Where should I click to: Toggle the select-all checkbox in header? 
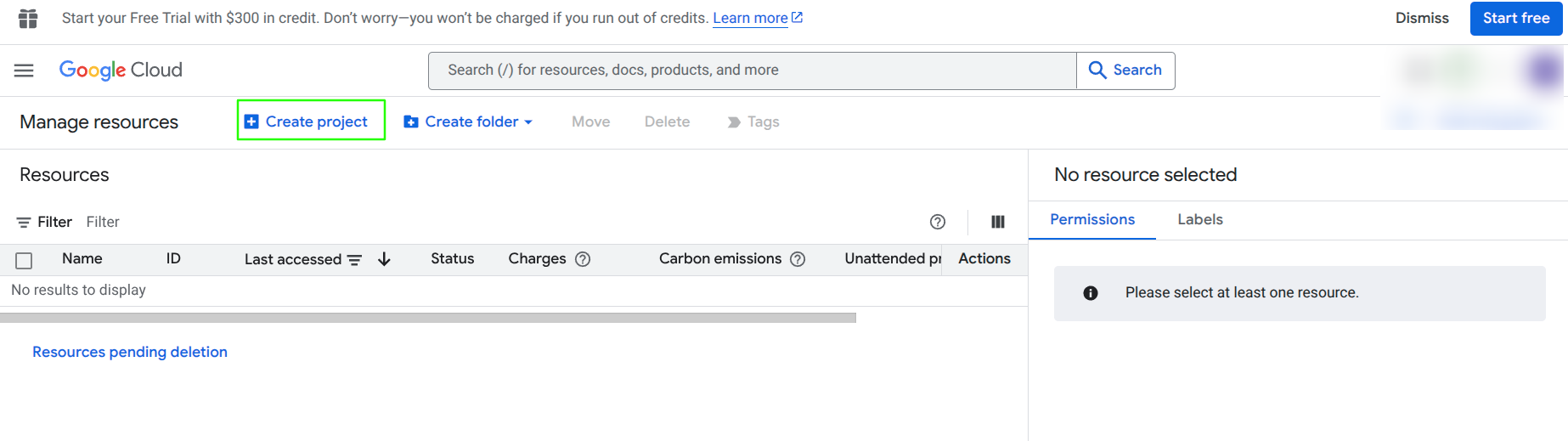tap(24, 261)
